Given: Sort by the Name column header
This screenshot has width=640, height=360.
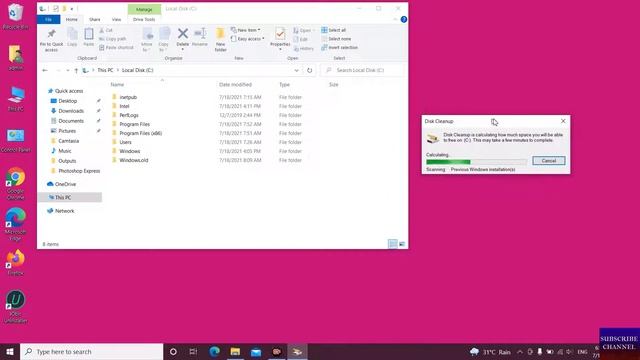Looking at the screenshot, I should point(117,84).
